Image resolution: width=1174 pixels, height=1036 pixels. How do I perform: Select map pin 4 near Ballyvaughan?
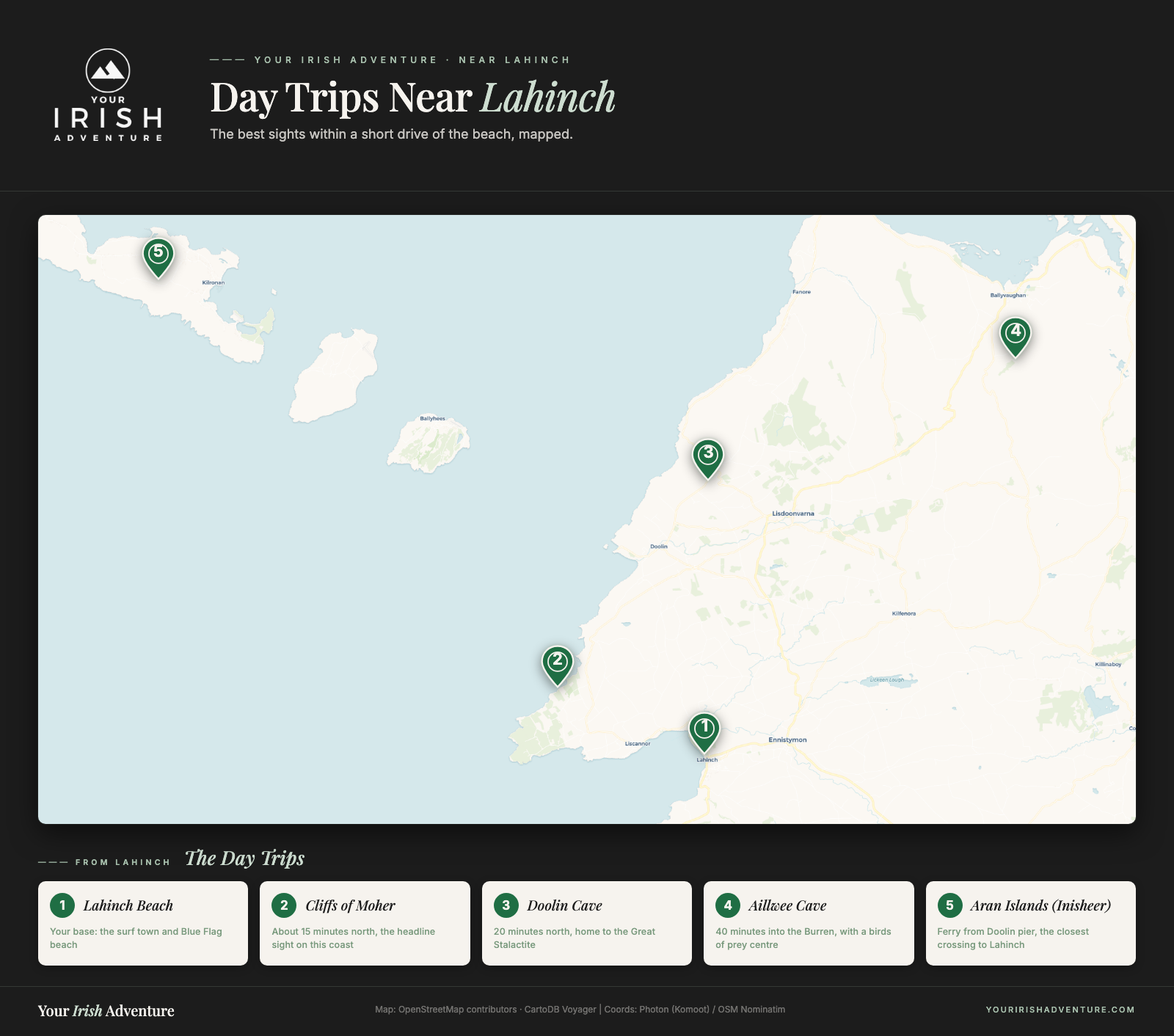pyautogui.click(x=1016, y=336)
